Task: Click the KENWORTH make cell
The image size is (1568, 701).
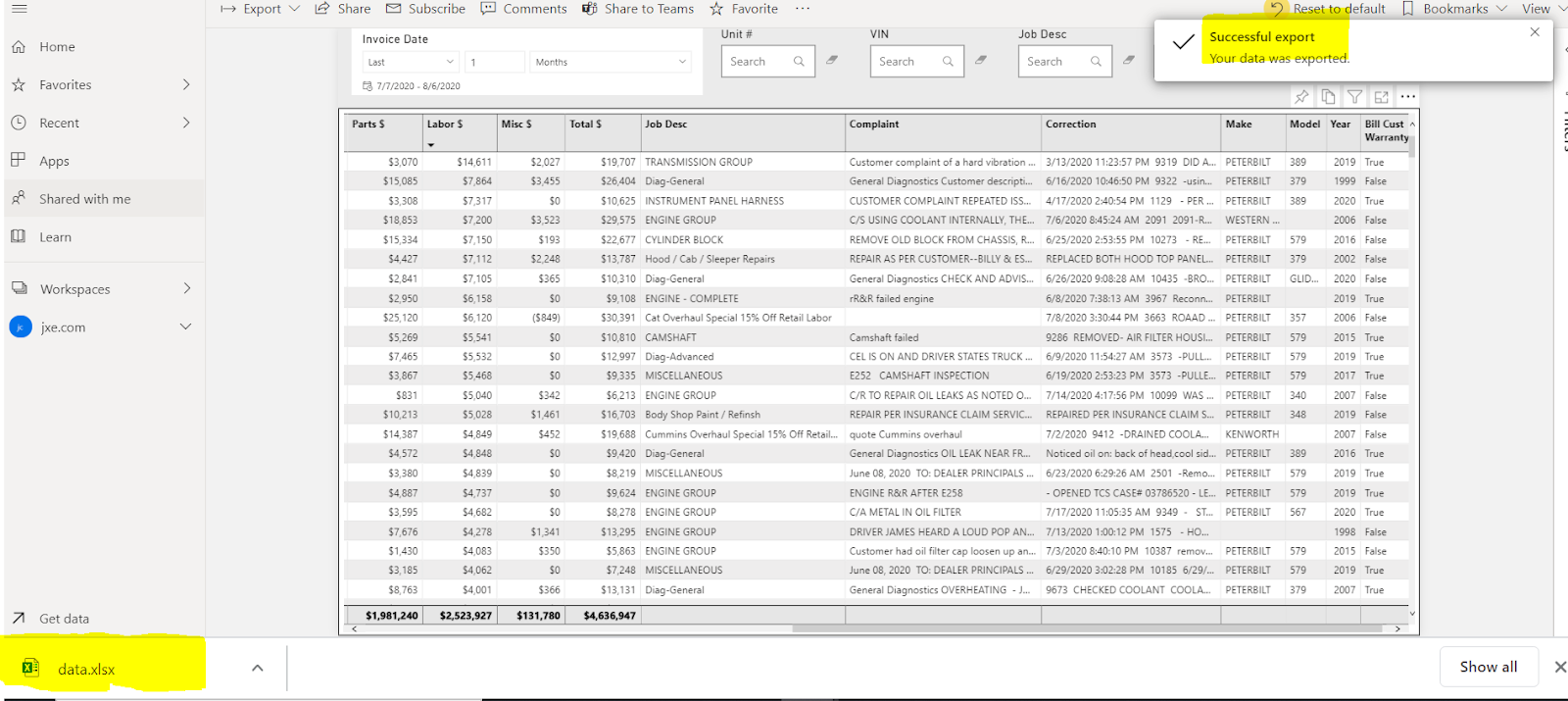Action: coord(1251,434)
